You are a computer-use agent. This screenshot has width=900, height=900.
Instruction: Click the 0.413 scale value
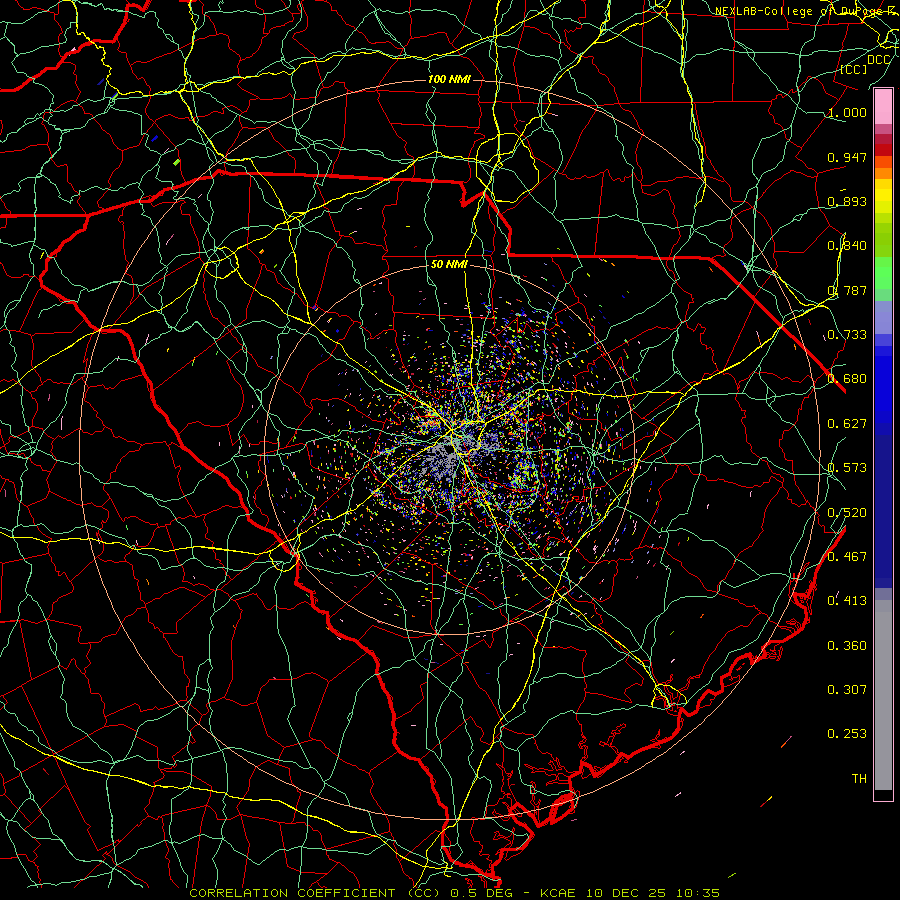847,601
